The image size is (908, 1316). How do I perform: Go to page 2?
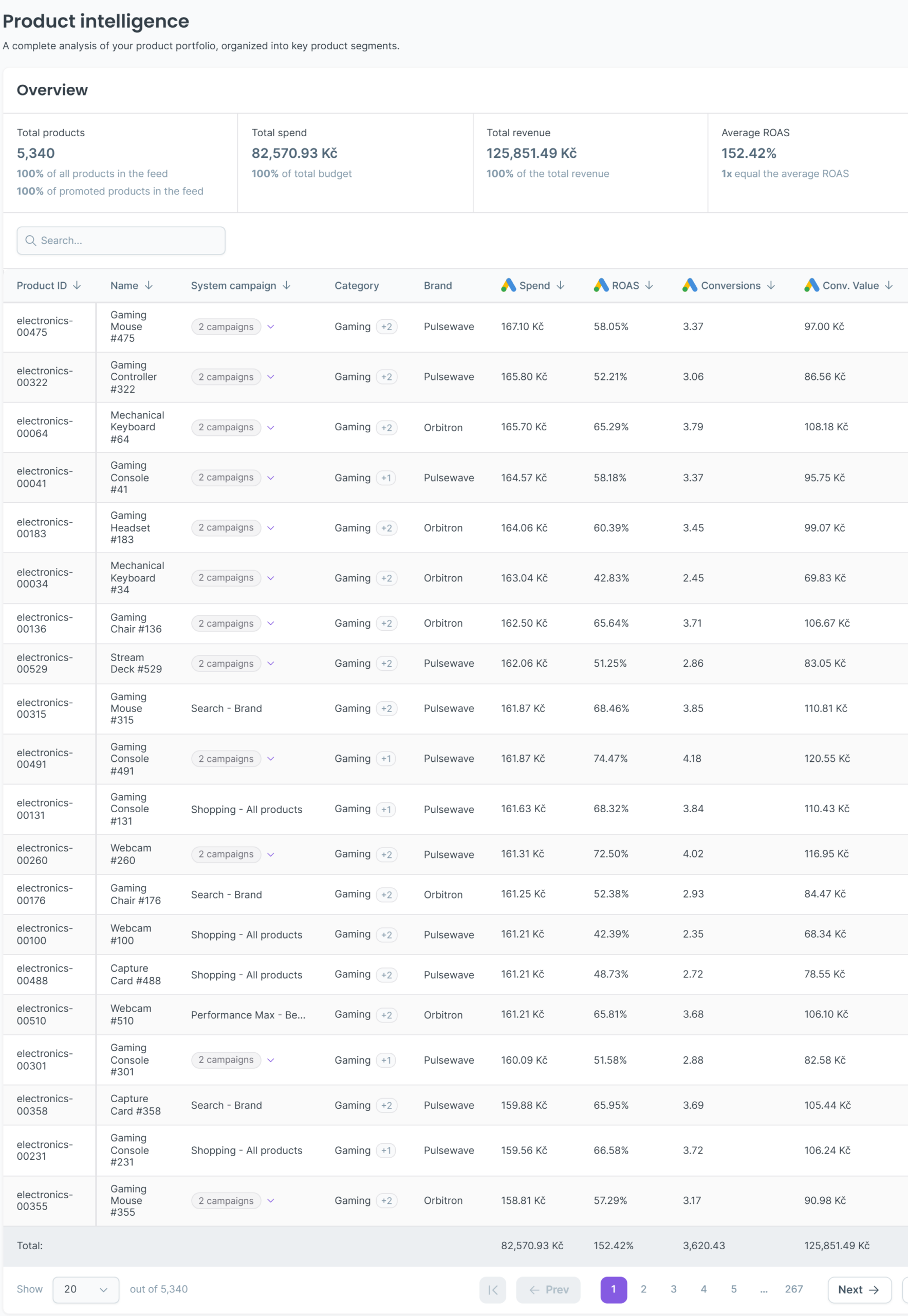coord(643,1289)
